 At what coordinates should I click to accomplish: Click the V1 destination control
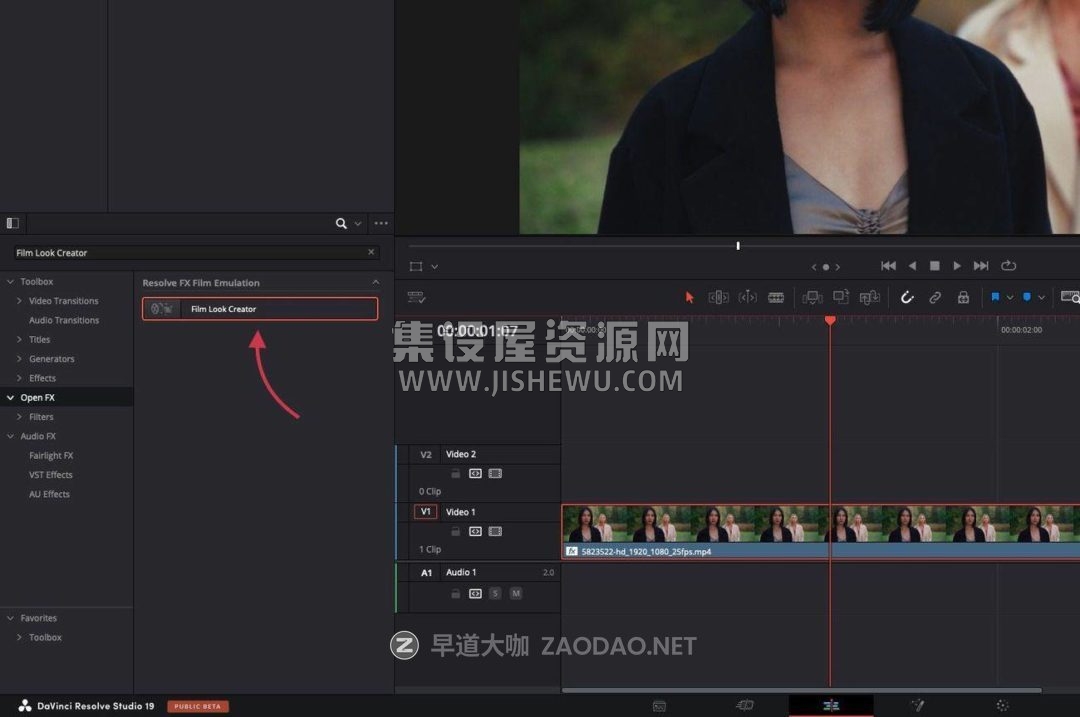pos(426,512)
